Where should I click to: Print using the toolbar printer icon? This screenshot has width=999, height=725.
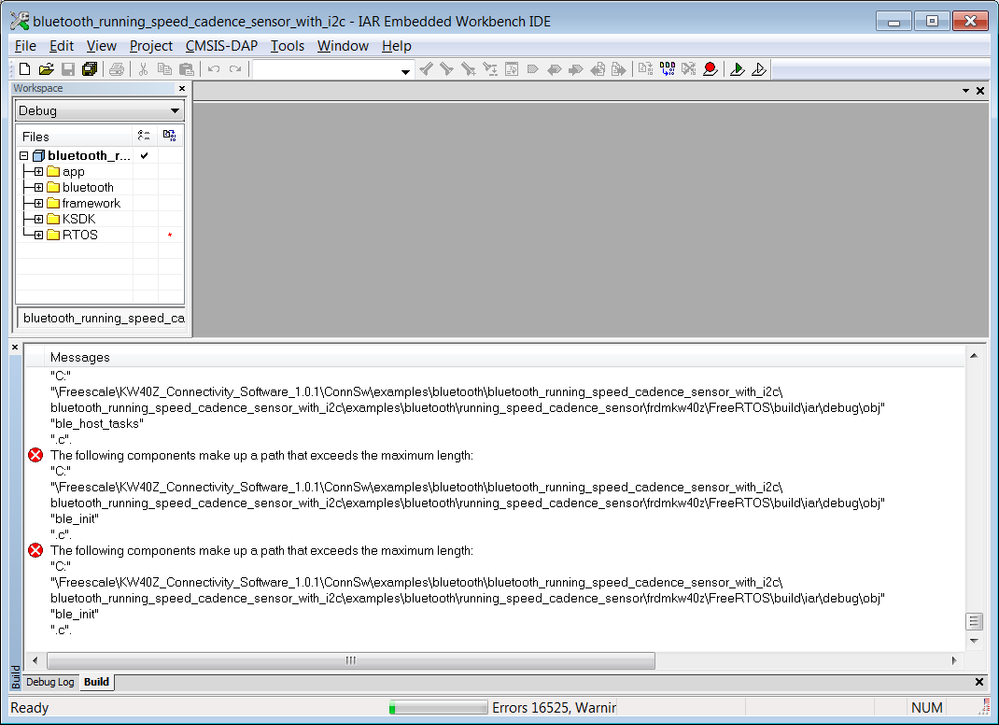[x=117, y=69]
